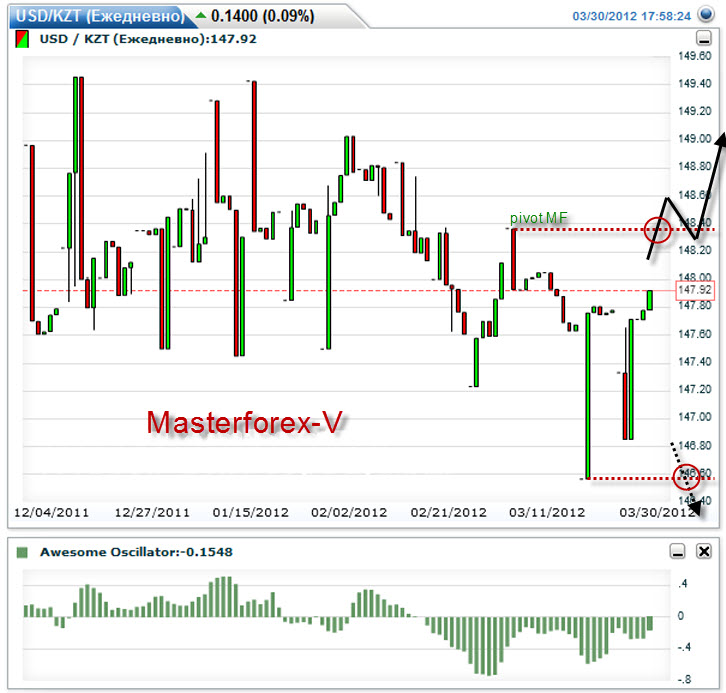726x693 pixels.
Task: Click the blue globe icon beside the timestamp
Action: (706, 14)
